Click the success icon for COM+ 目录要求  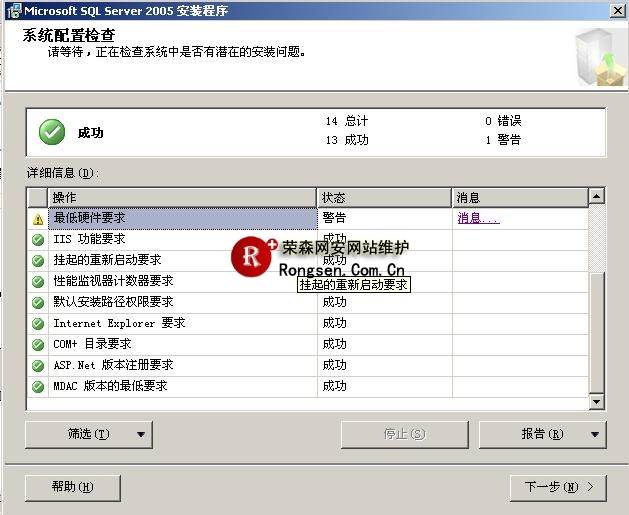coord(38,345)
